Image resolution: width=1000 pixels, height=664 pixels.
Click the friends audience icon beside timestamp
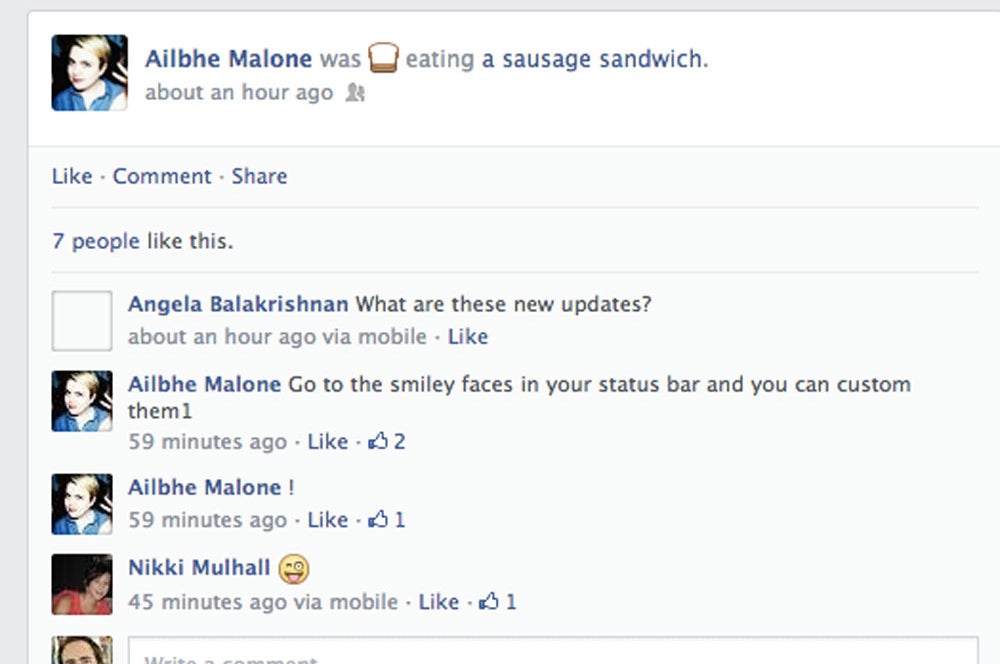click(355, 93)
